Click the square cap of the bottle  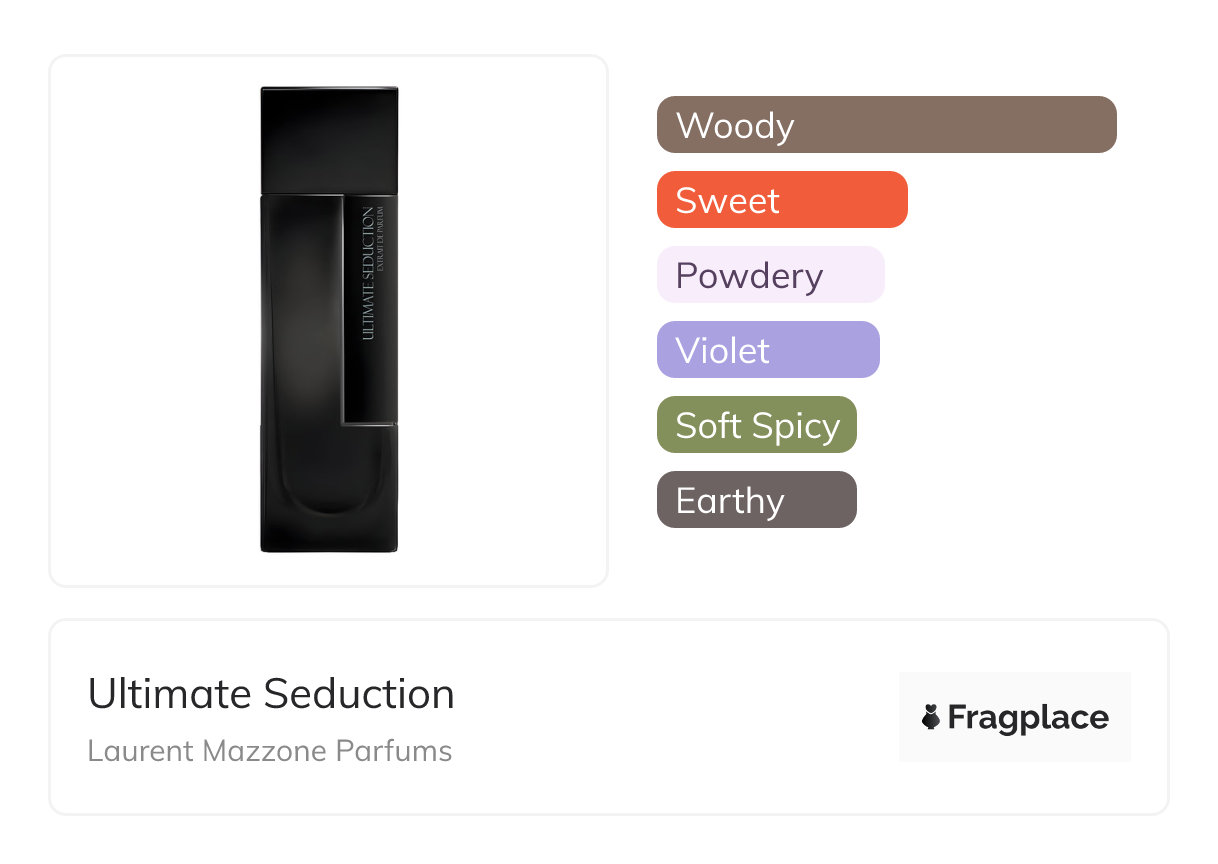click(329, 138)
